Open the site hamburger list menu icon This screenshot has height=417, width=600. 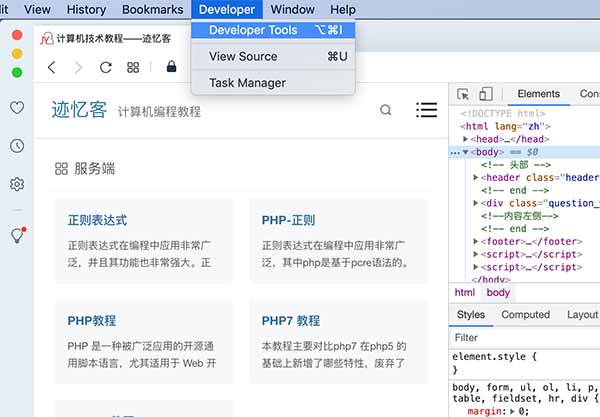(x=427, y=110)
